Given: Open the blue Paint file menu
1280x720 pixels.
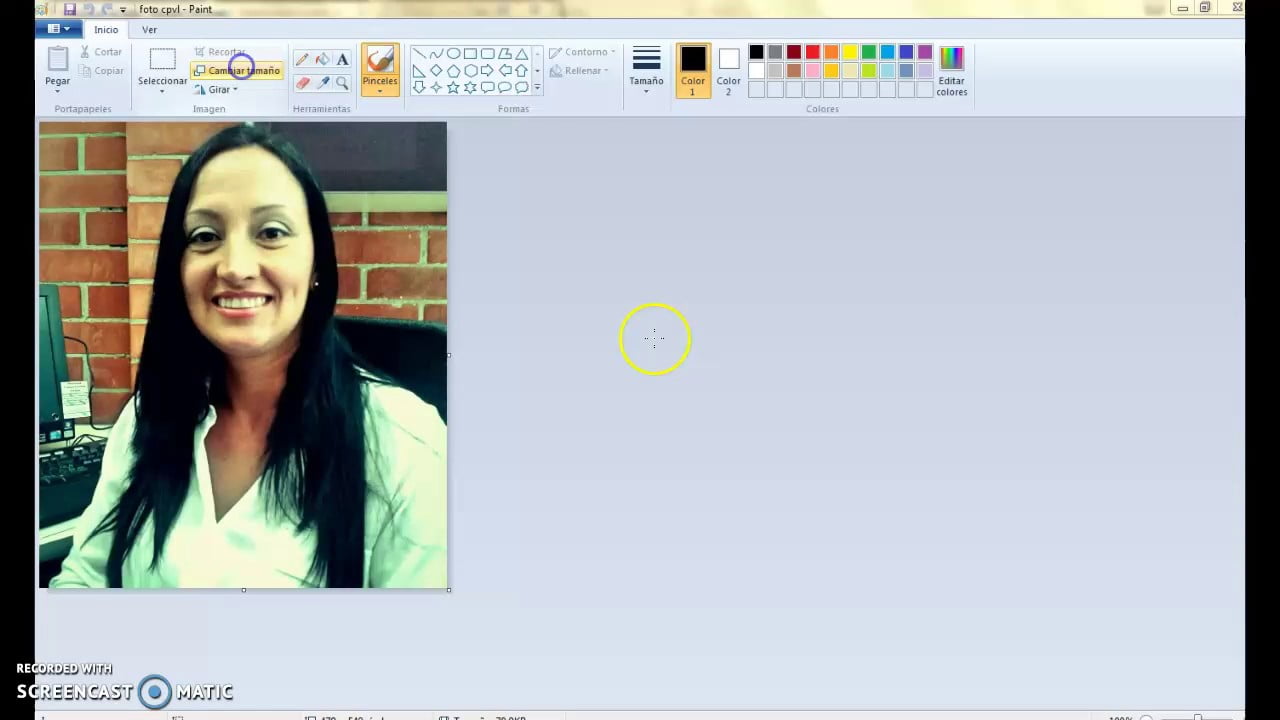Looking at the screenshot, I should pos(59,30).
